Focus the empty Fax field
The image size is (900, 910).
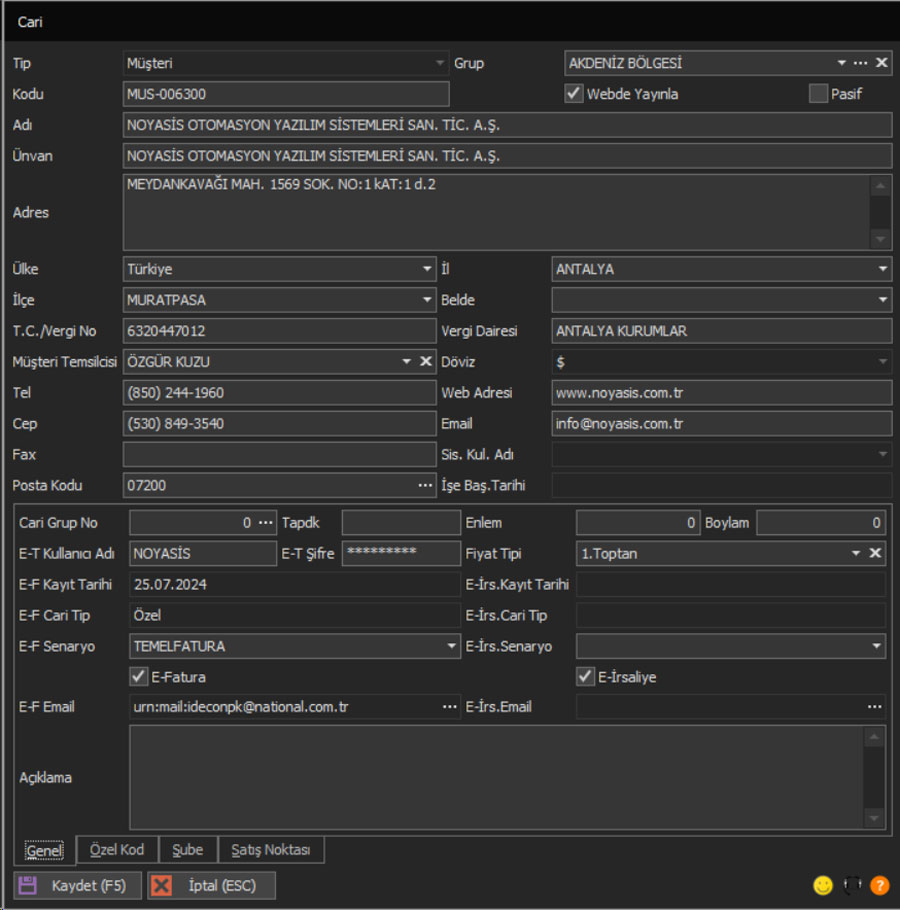click(x=280, y=454)
